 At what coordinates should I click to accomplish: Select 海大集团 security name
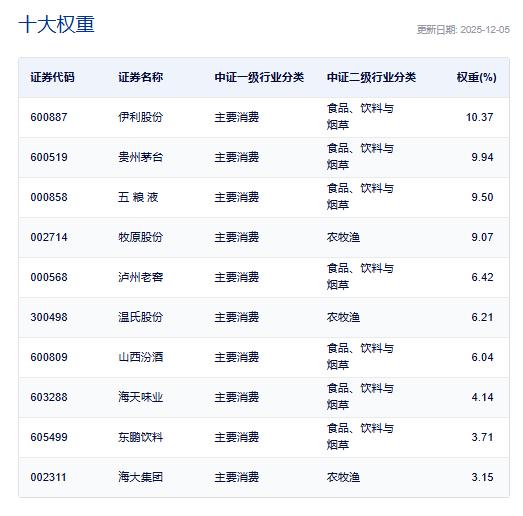pyautogui.click(x=140, y=477)
